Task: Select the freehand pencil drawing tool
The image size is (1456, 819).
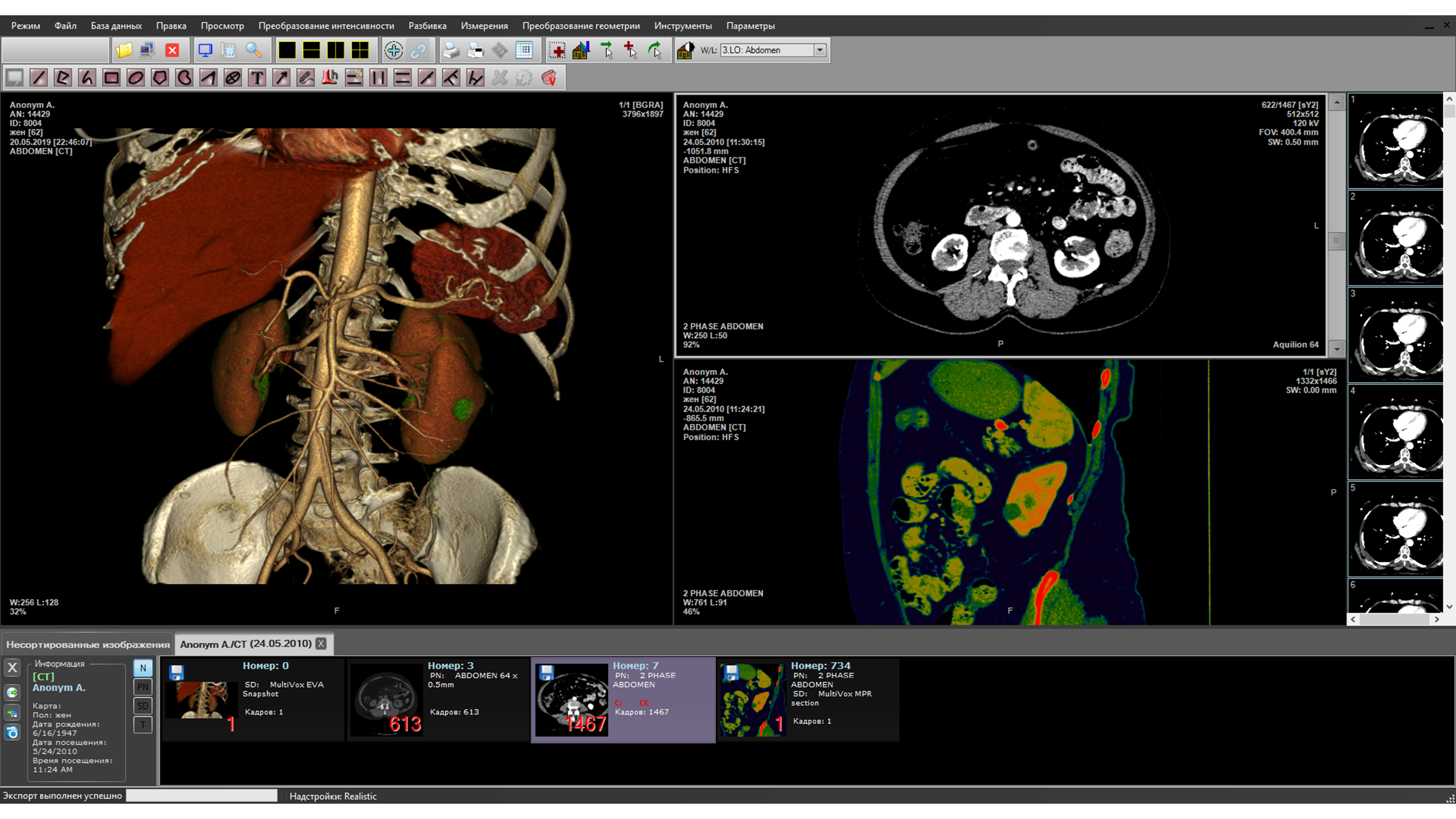Action: (x=306, y=78)
